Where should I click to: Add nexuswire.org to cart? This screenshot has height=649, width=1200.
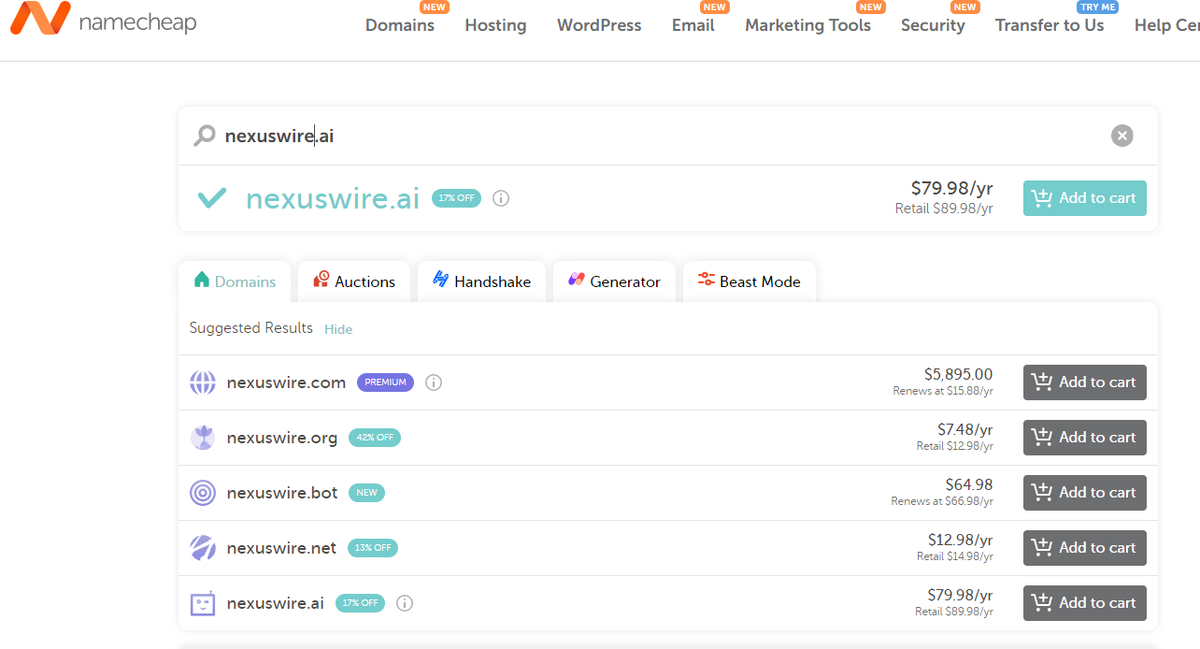pyautogui.click(x=1085, y=437)
